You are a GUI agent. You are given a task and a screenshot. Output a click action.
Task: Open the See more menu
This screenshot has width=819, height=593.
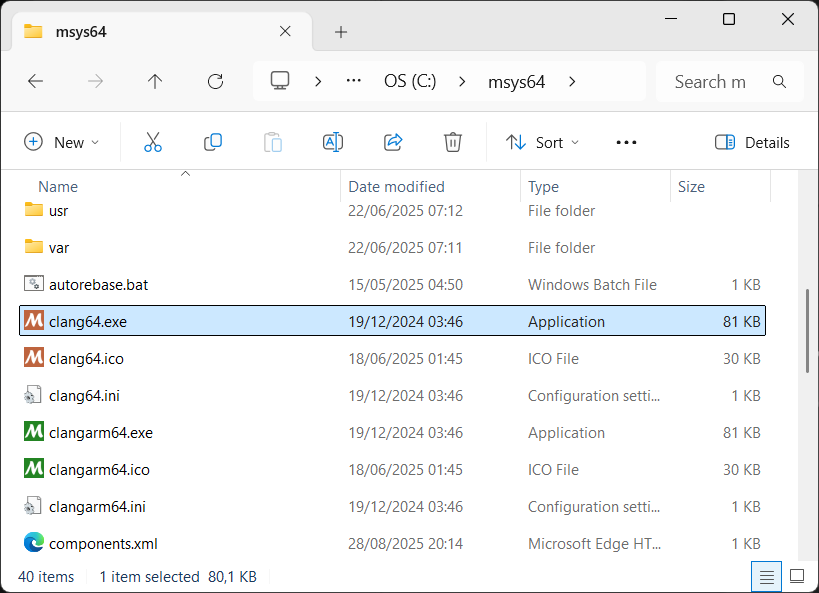626,142
